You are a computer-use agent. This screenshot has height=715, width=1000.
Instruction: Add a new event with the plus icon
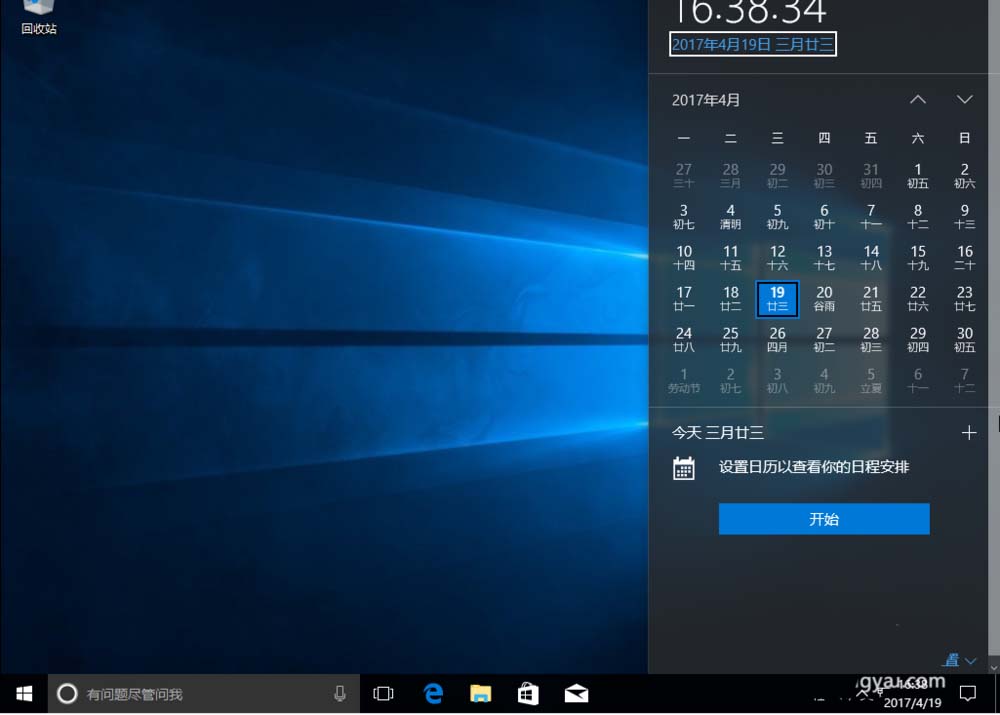(x=968, y=433)
